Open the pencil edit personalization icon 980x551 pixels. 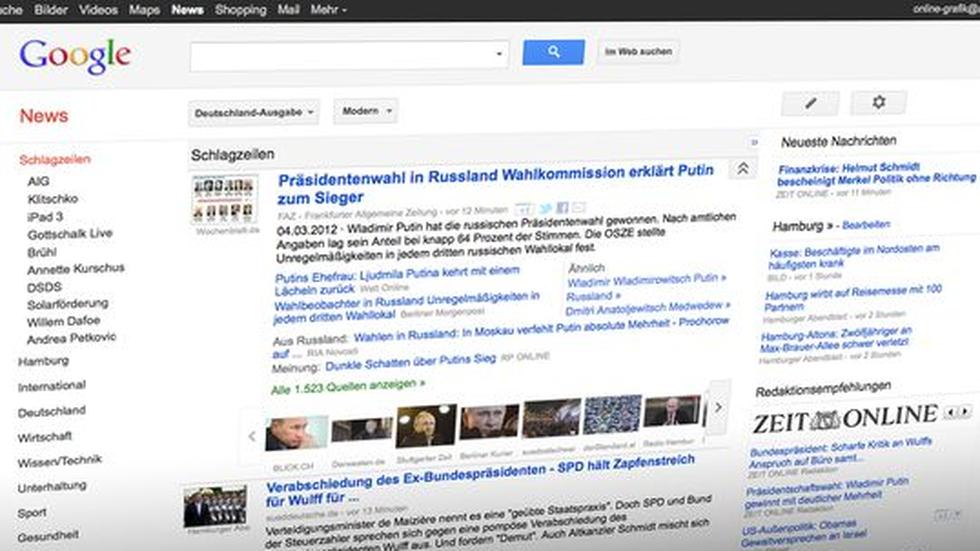coord(810,103)
